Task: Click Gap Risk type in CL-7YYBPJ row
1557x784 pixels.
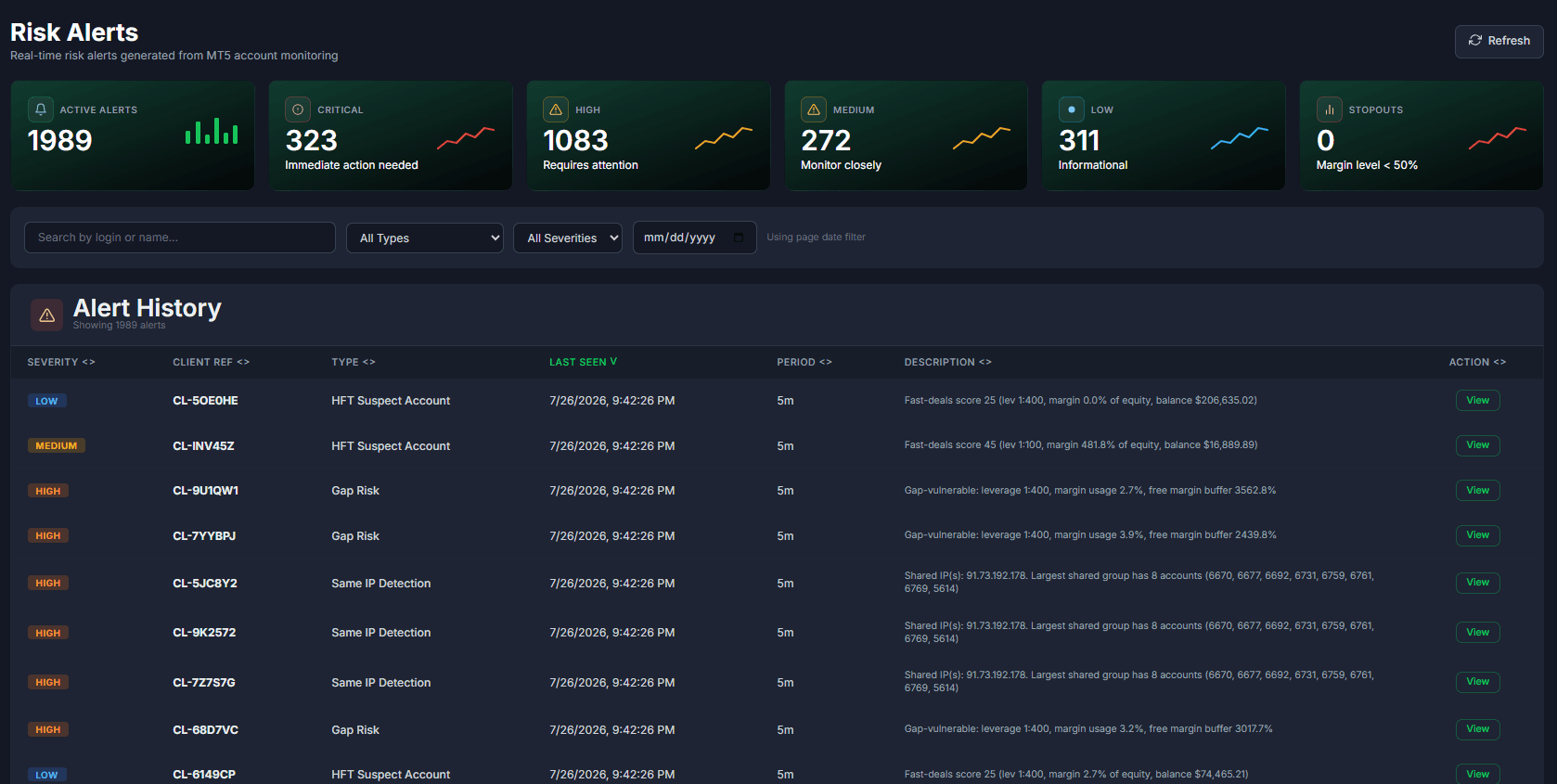Action: tap(355, 536)
